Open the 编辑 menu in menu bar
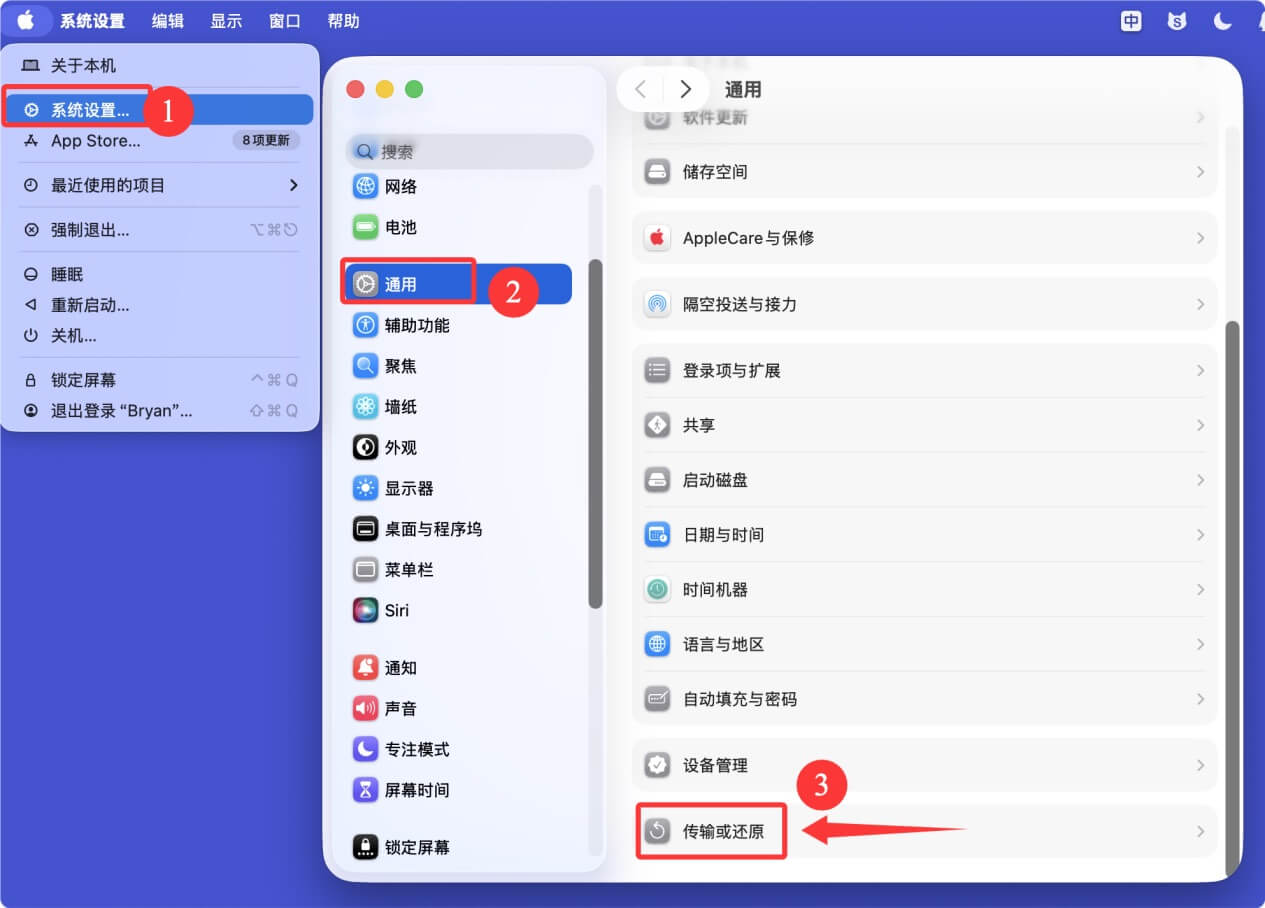 pos(168,21)
